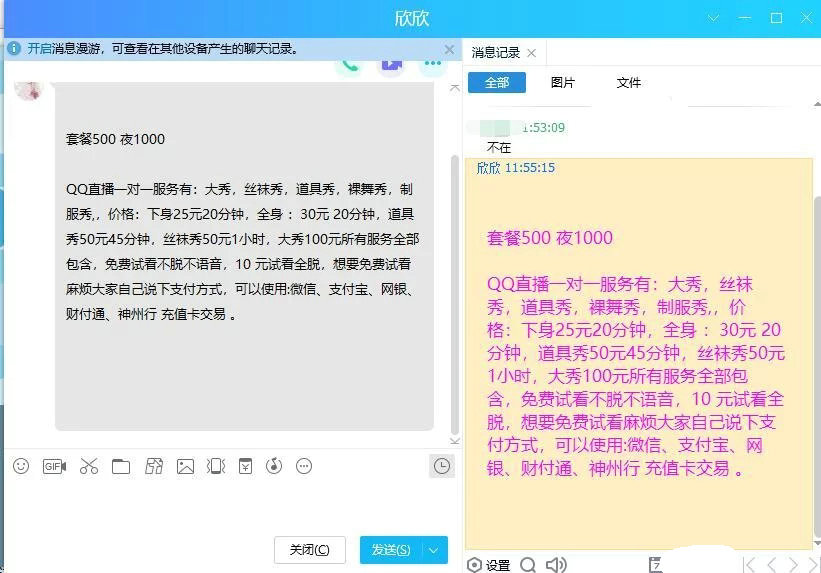Click the 关闭(C) button
The width and height of the screenshot is (821, 573).
tap(309, 549)
